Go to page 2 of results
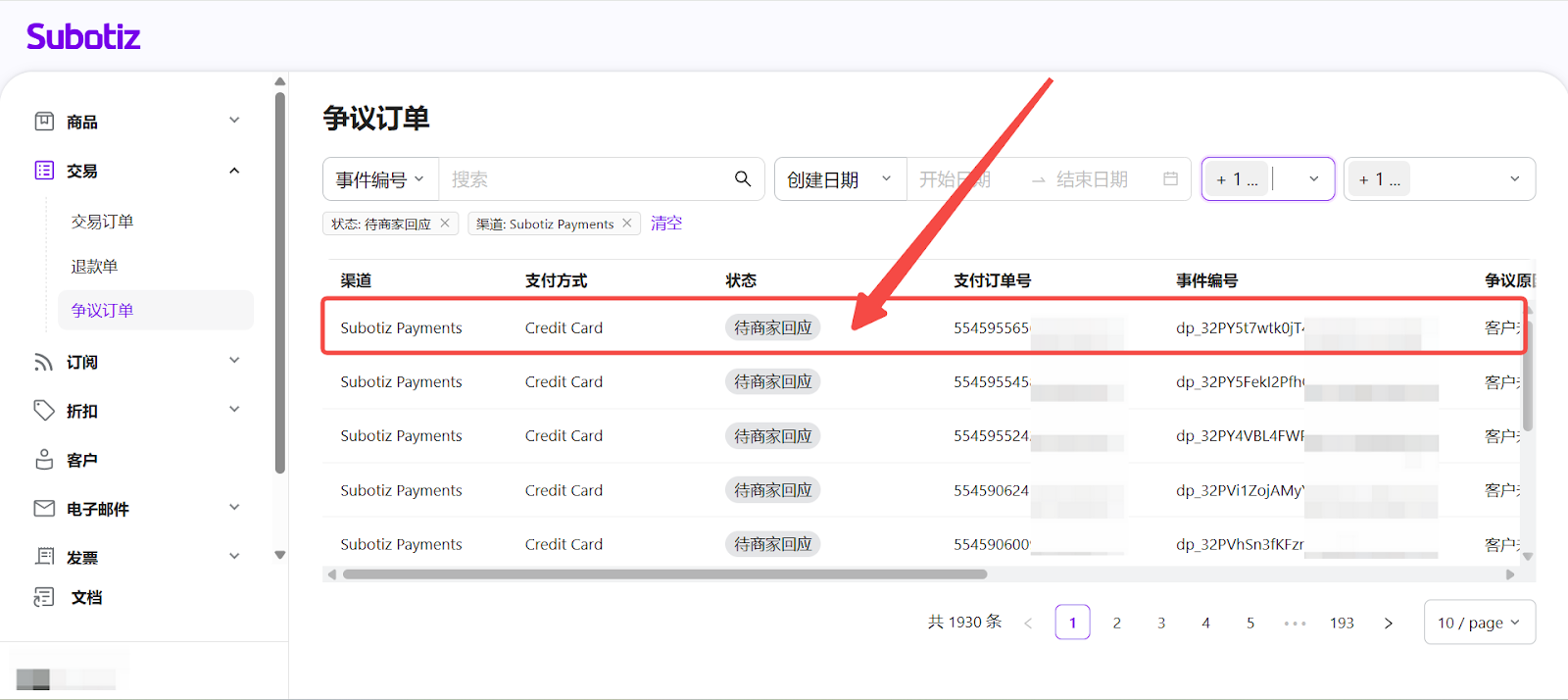 [x=1116, y=623]
